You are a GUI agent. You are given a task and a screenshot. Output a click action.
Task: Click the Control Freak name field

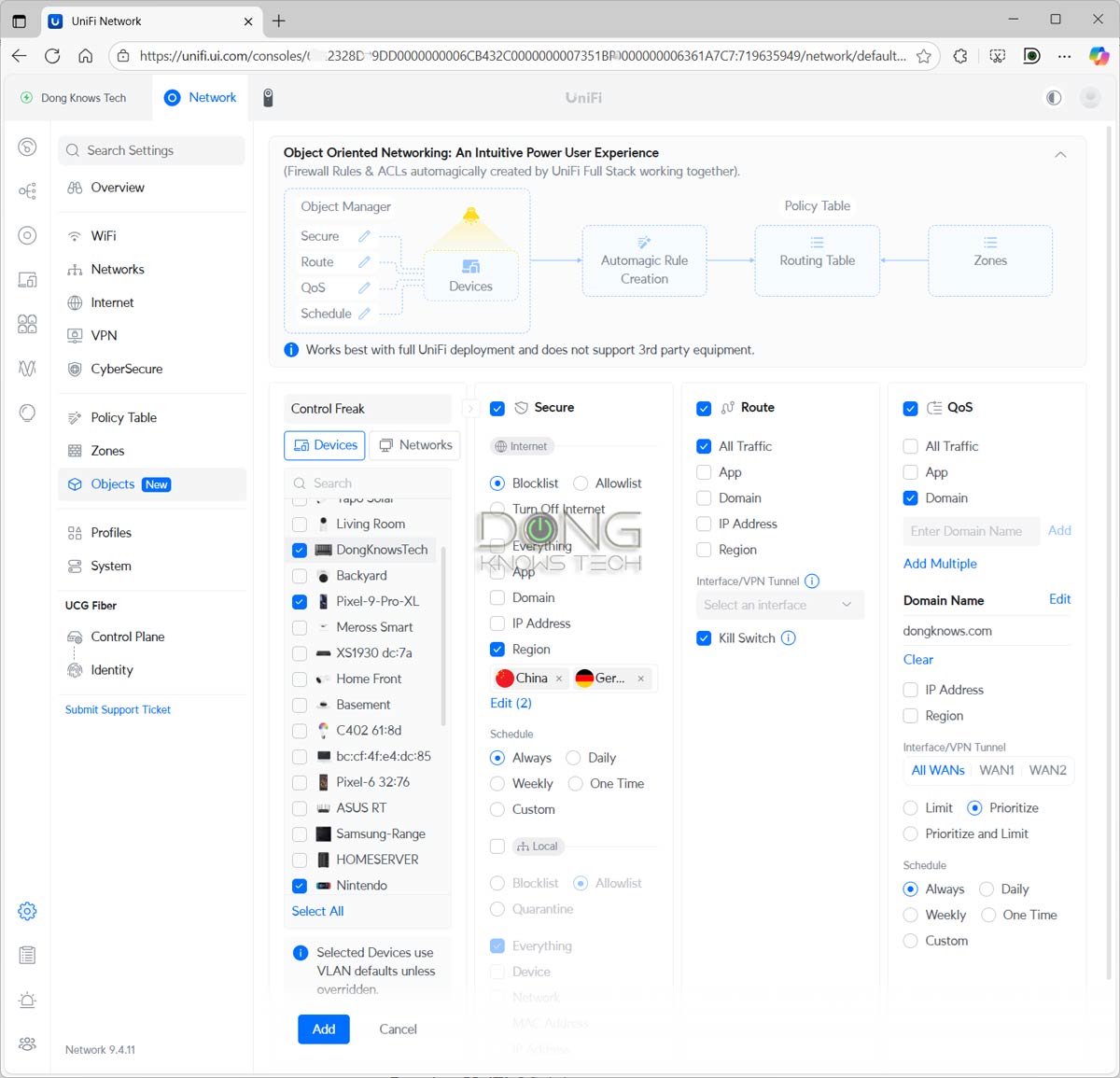pos(368,409)
